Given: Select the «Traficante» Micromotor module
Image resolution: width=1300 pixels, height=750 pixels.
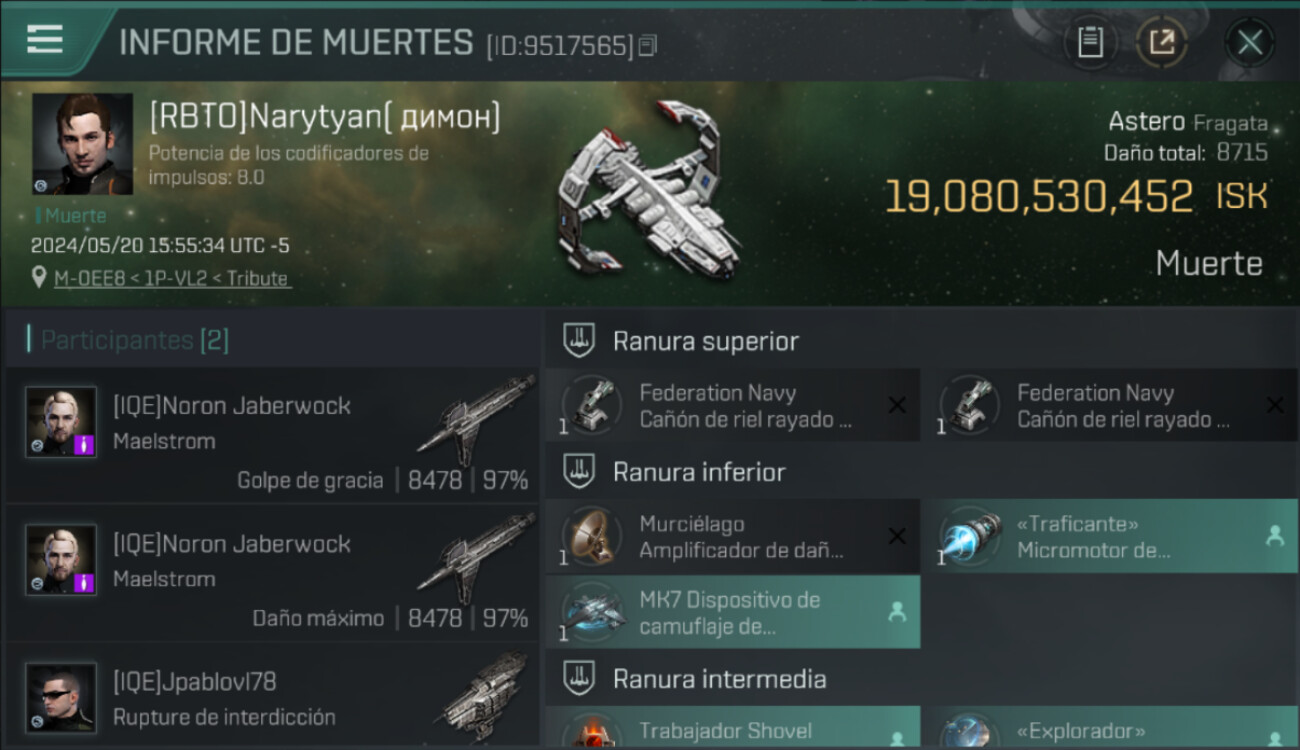Looking at the screenshot, I should click(x=1111, y=536).
